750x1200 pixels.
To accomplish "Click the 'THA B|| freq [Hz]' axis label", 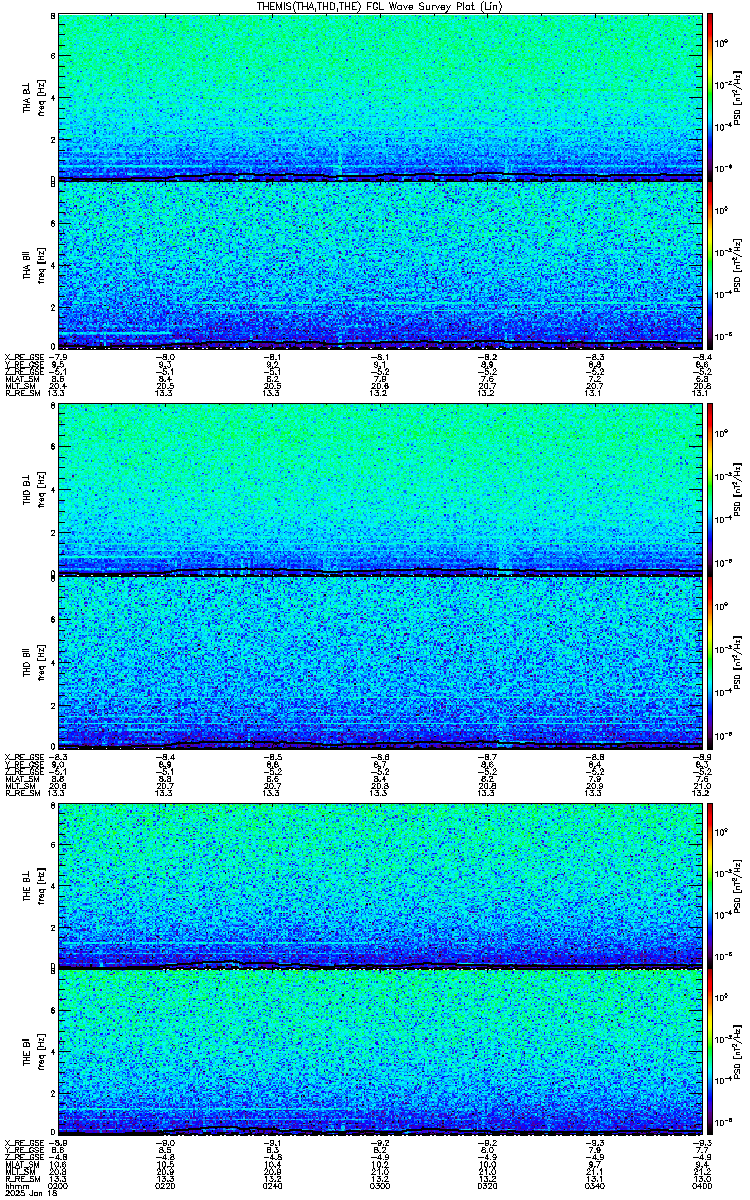I will [33, 265].
